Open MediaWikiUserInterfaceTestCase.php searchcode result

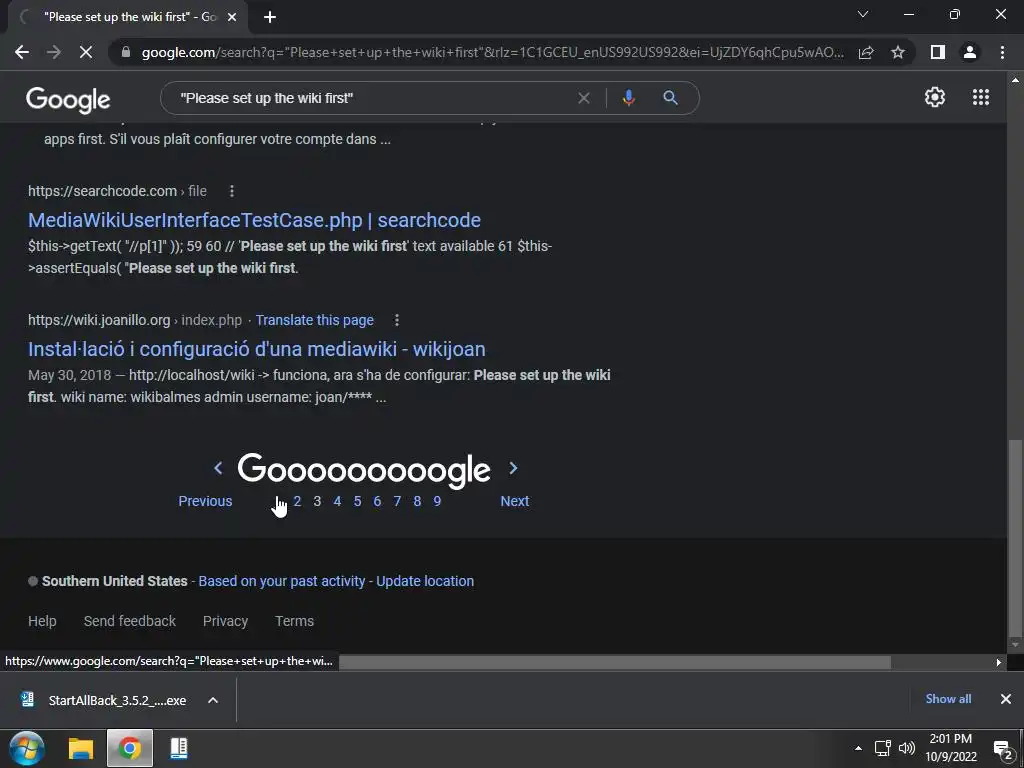coord(254,220)
